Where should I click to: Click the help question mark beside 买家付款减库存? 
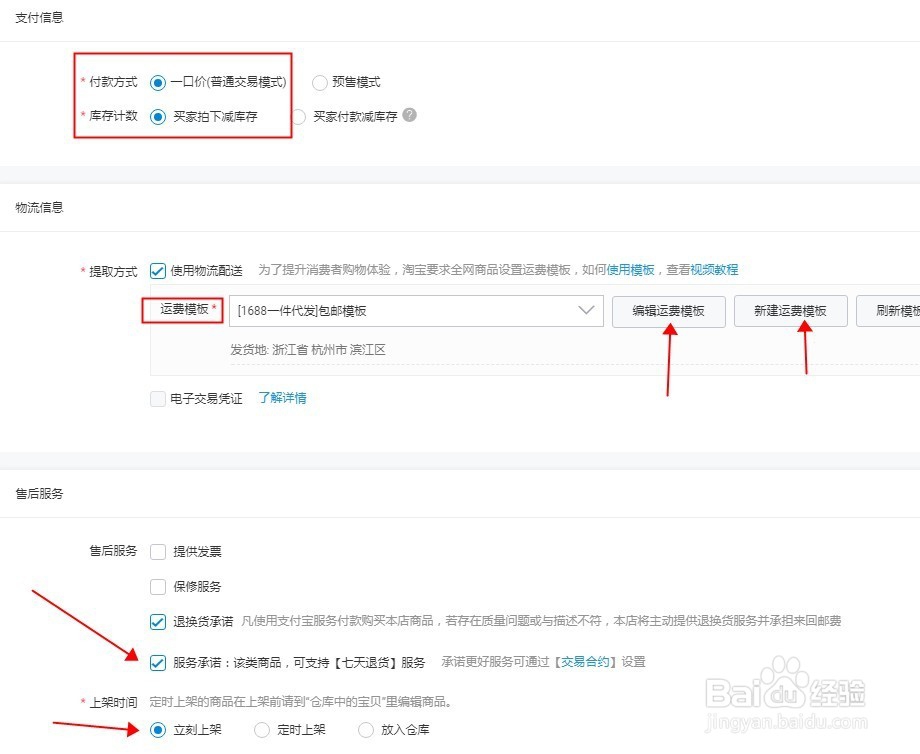pyautogui.click(x=408, y=116)
